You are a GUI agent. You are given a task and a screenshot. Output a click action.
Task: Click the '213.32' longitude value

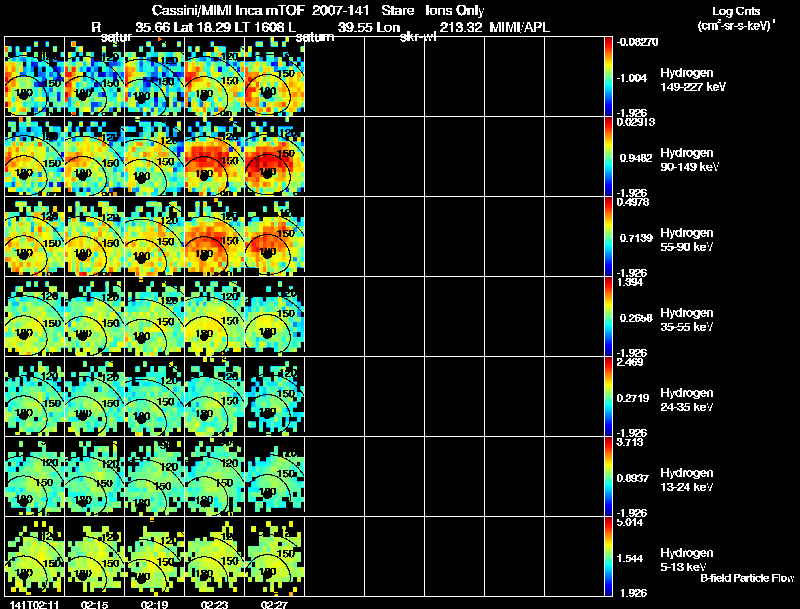(x=461, y=27)
